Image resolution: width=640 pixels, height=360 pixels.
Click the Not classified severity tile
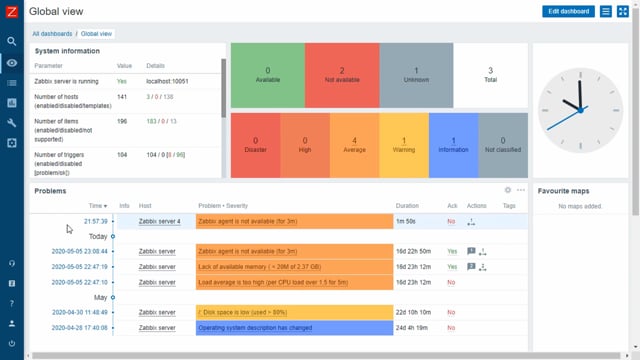pyautogui.click(x=503, y=145)
